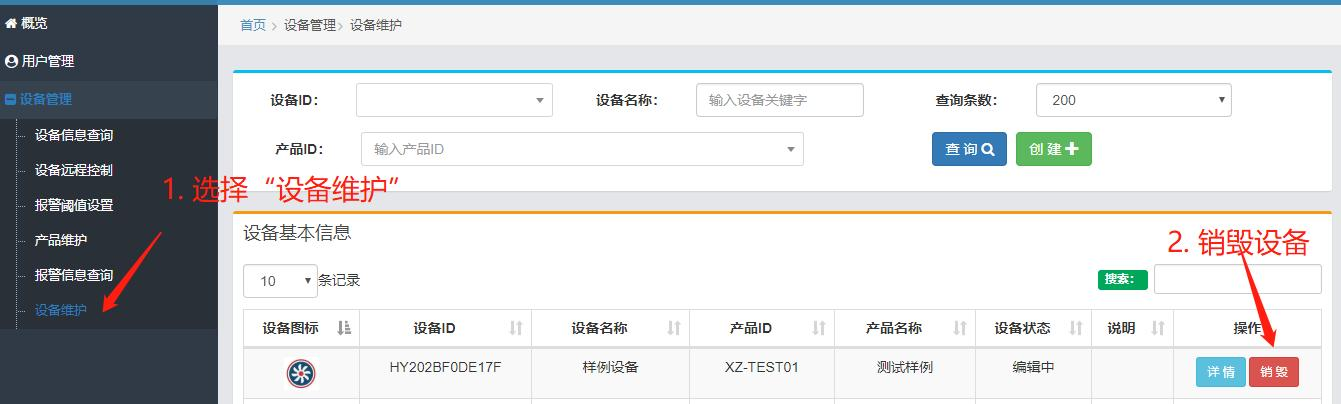Open the 概览 overview home icon

pos(11,23)
